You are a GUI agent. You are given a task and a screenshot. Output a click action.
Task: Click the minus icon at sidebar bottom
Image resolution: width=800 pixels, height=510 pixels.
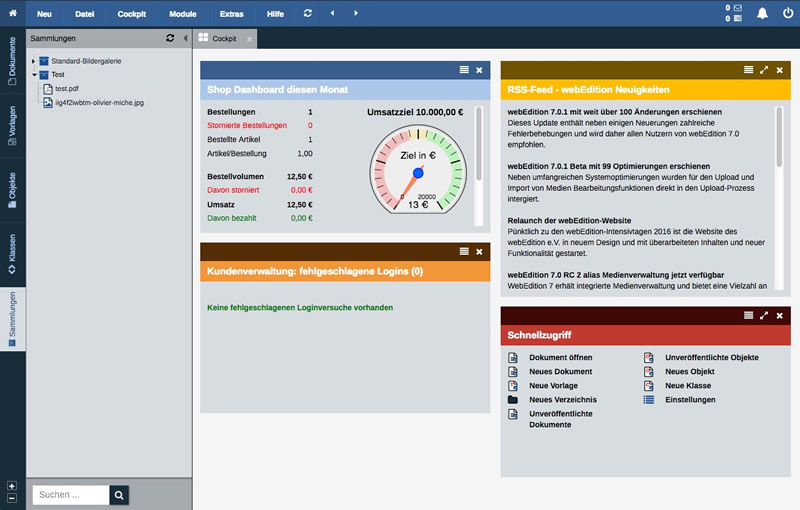click(12, 498)
